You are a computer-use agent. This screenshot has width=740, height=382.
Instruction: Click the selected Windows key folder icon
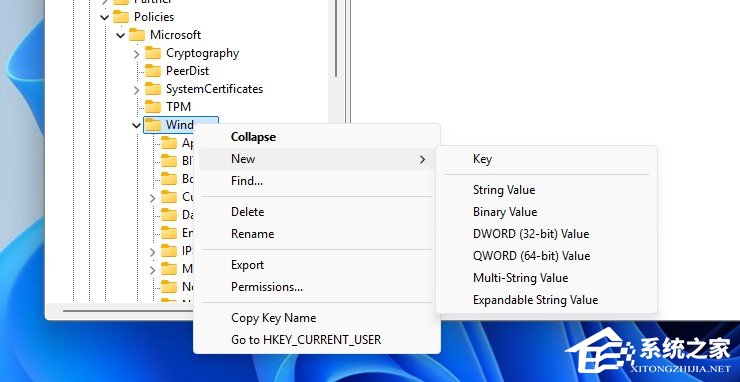tap(153, 125)
